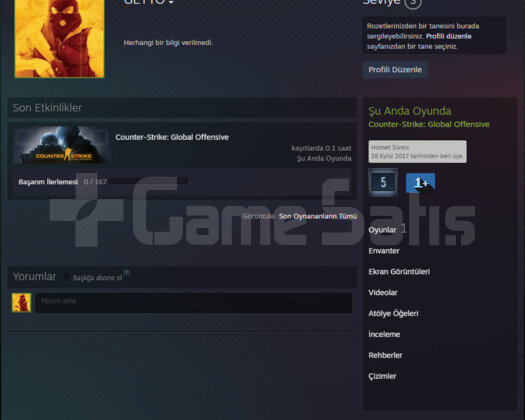This screenshot has height=420, width=525.
Task: Open the Envanter inventory page
Action: click(x=384, y=251)
